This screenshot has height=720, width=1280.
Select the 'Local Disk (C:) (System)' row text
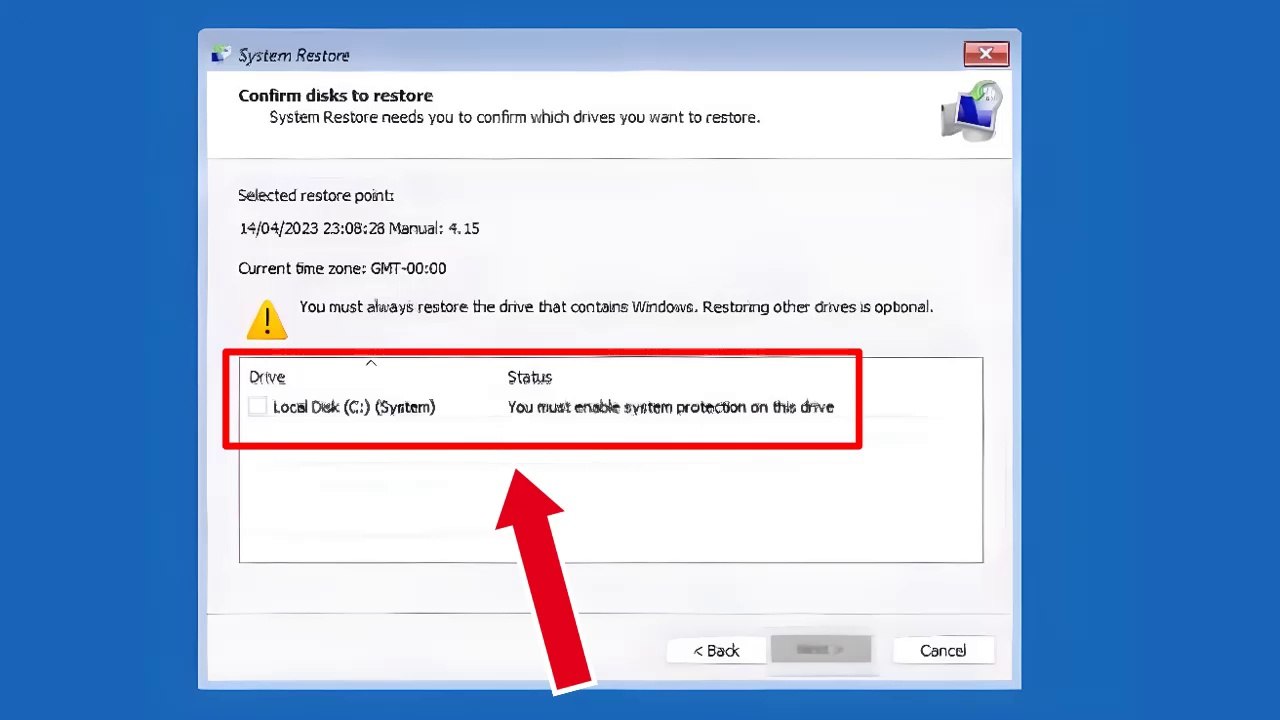pos(354,407)
